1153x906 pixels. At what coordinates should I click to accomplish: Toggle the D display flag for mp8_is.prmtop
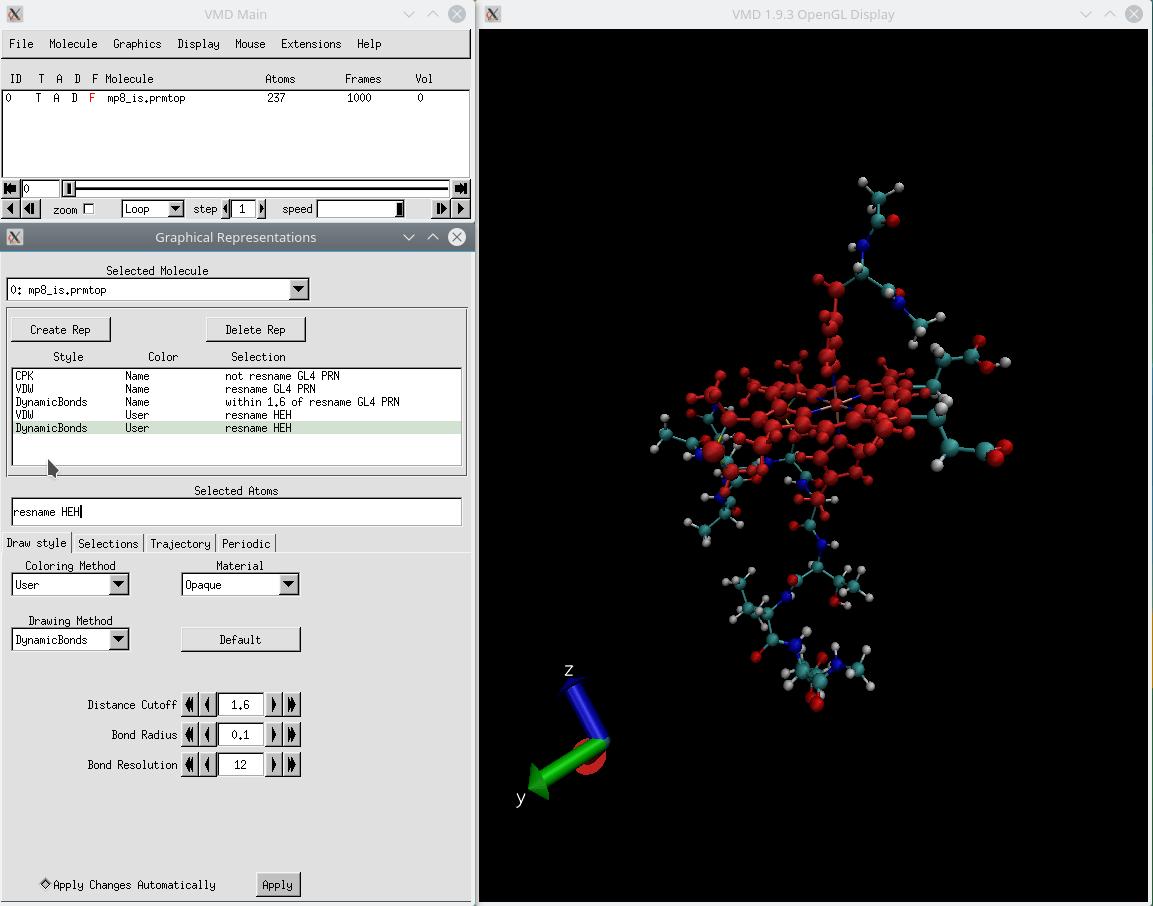73,98
